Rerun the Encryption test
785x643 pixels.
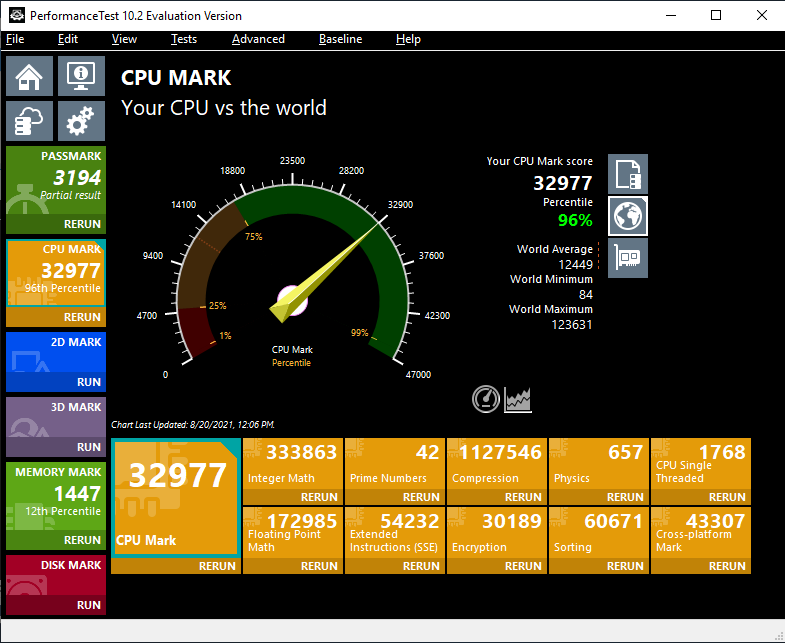tap(497, 566)
